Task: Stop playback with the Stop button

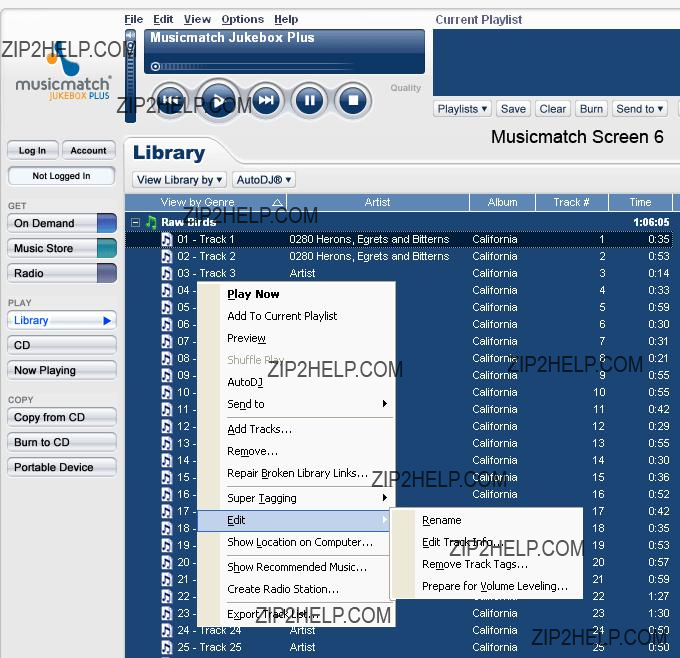Action: coord(353,101)
